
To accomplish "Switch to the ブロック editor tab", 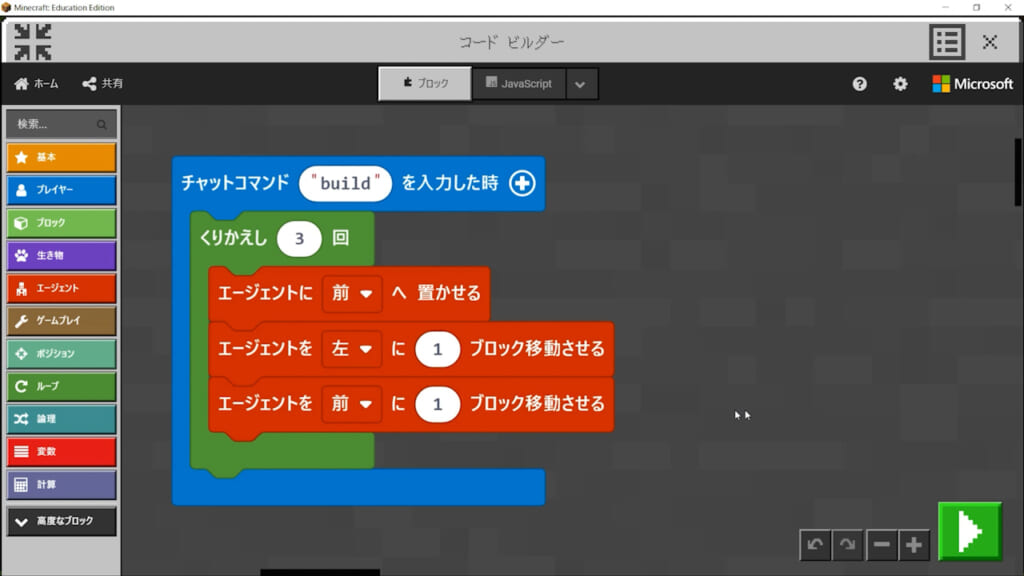I will click(x=425, y=84).
